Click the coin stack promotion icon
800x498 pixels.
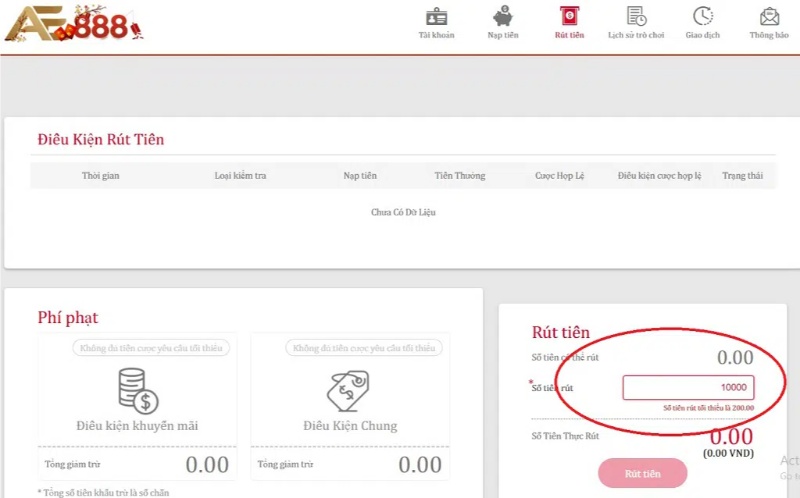[x=137, y=390]
